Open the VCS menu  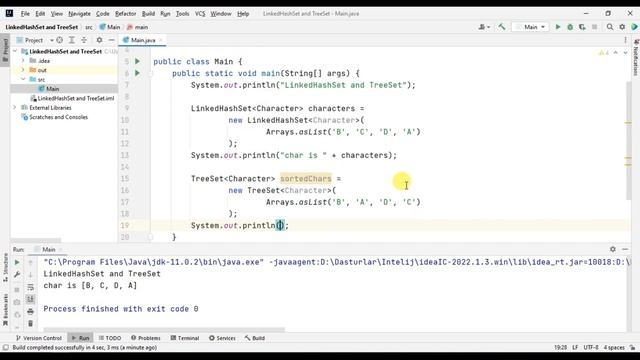pyautogui.click(x=200, y=13)
